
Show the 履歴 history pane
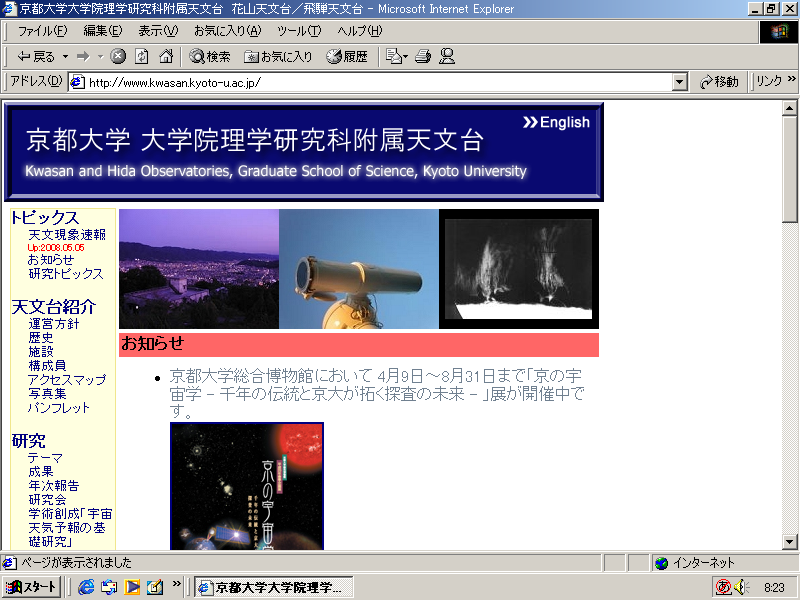pos(347,57)
